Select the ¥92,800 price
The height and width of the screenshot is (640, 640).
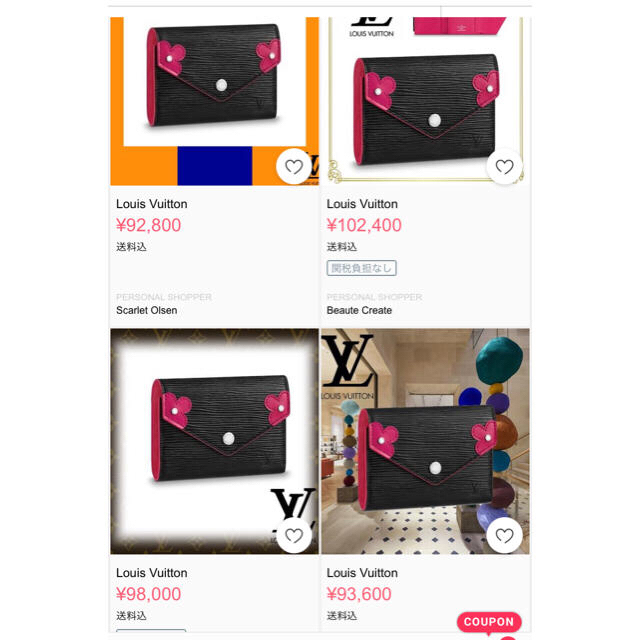click(149, 225)
